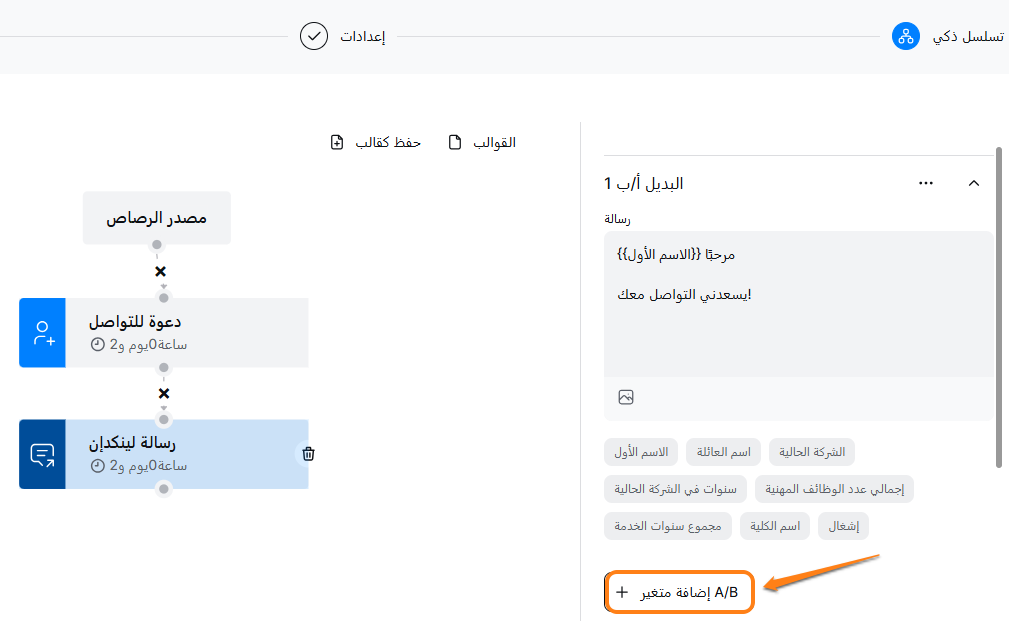Open the three-dot menu for variant 1

click(926, 183)
